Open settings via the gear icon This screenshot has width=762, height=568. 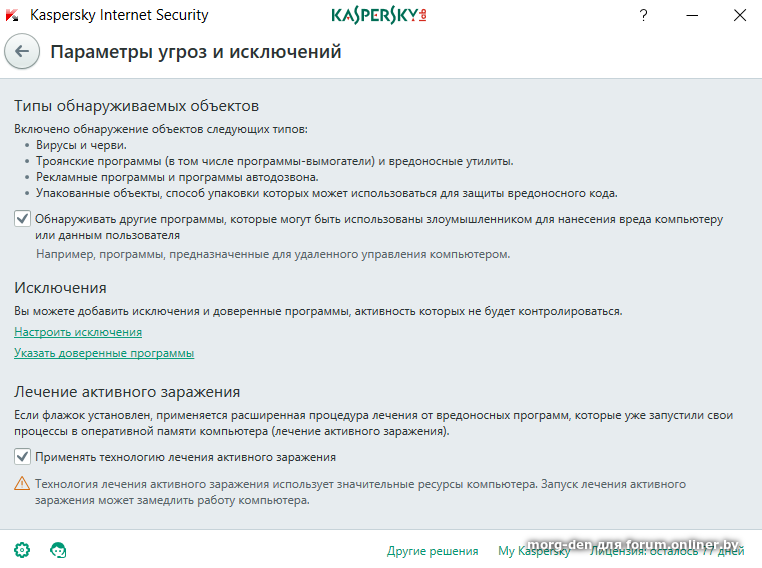click(22, 550)
